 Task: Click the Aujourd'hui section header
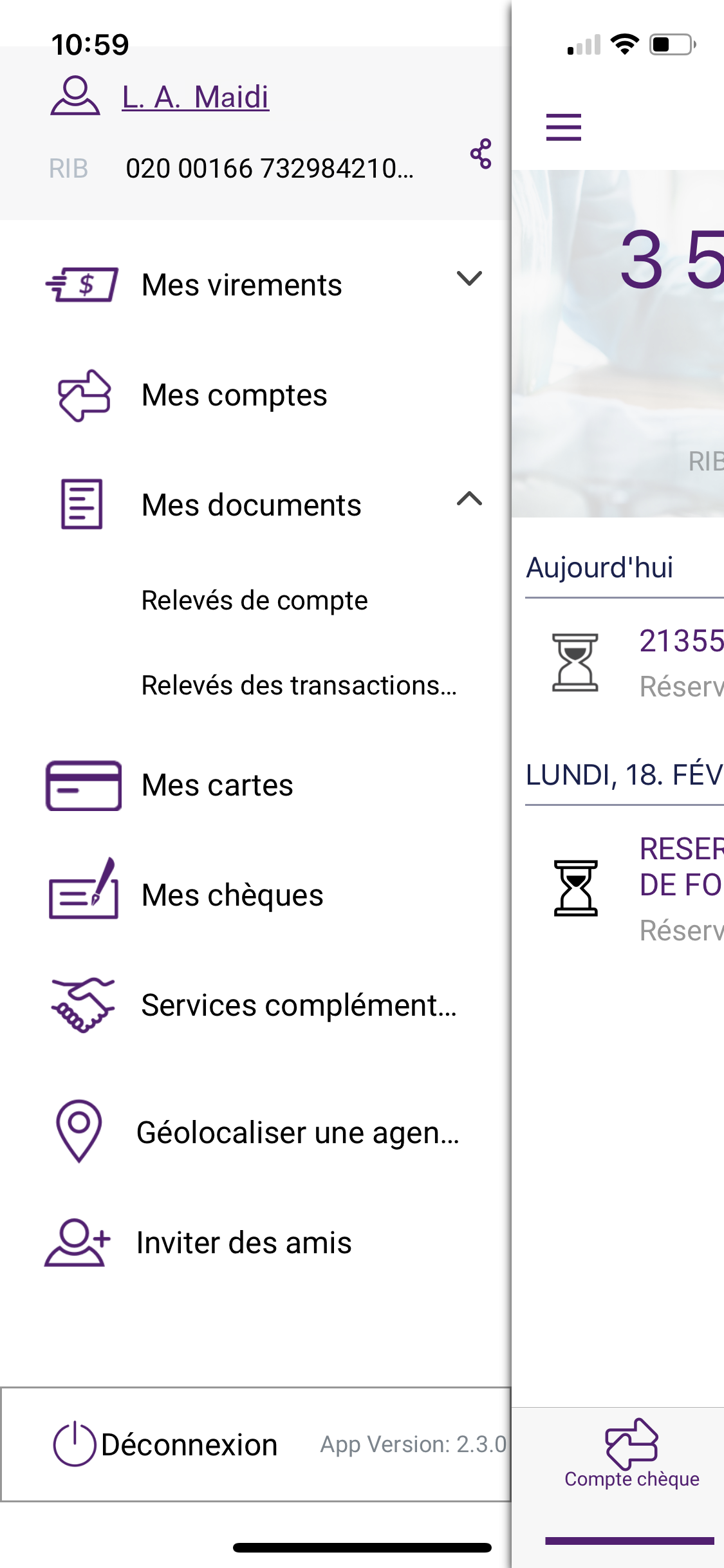tap(600, 568)
